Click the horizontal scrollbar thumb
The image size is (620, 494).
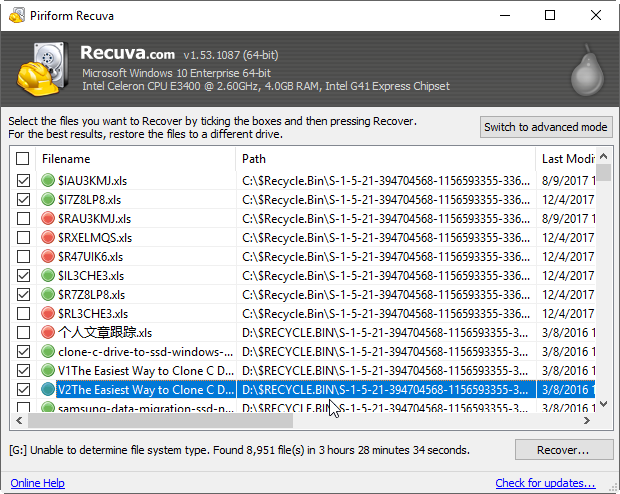tap(160, 420)
